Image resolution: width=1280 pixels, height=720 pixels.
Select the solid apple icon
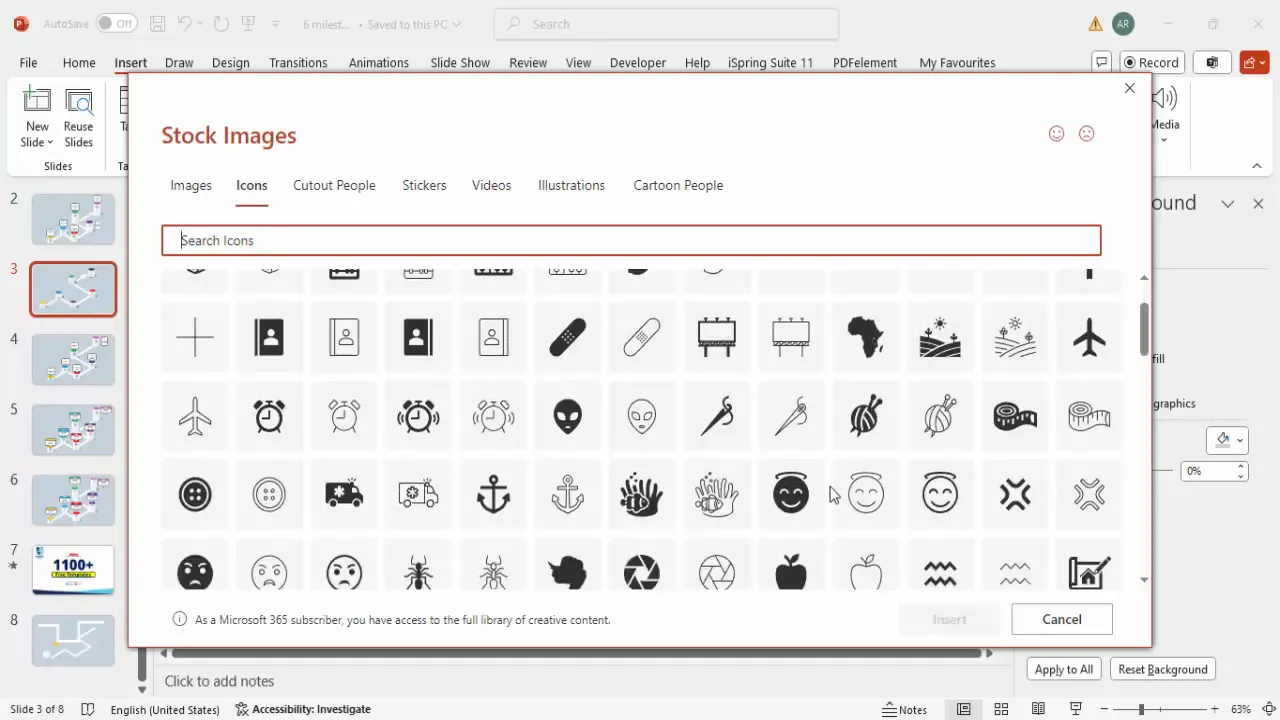point(791,572)
